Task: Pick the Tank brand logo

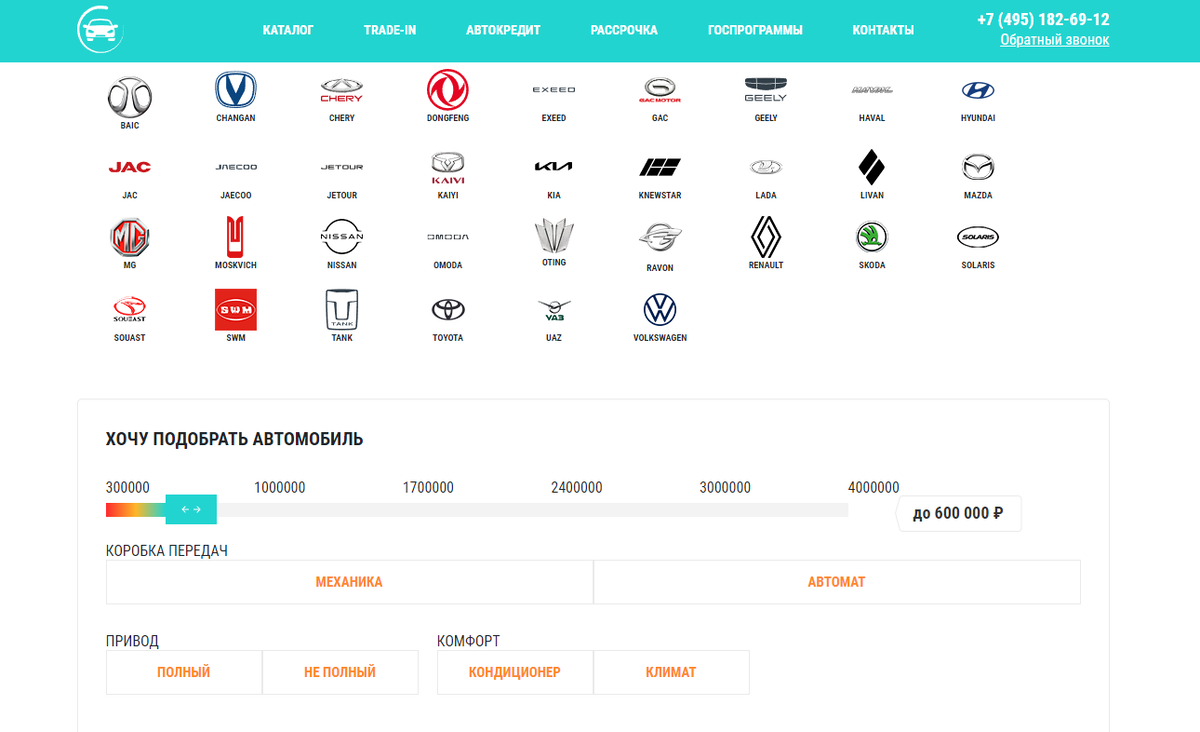Action: pyautogui.click(x=342, y=309)
